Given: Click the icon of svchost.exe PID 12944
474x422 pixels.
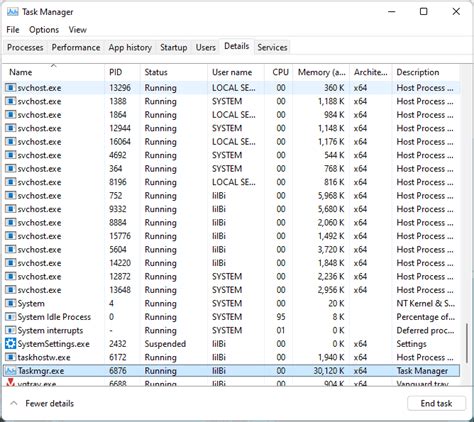Looking at the screenshot, I should pyautogui.click(x=11, y=128).
